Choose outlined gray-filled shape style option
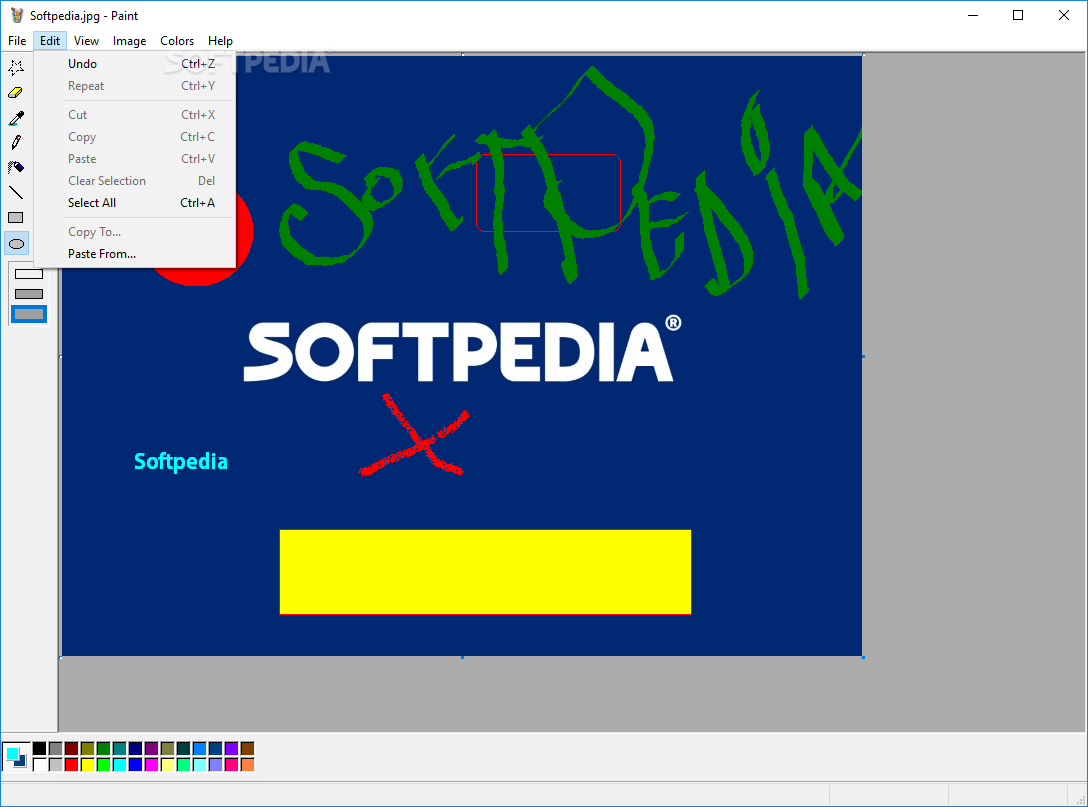The height and width of the screenshot is (807, 1088). 28,294
